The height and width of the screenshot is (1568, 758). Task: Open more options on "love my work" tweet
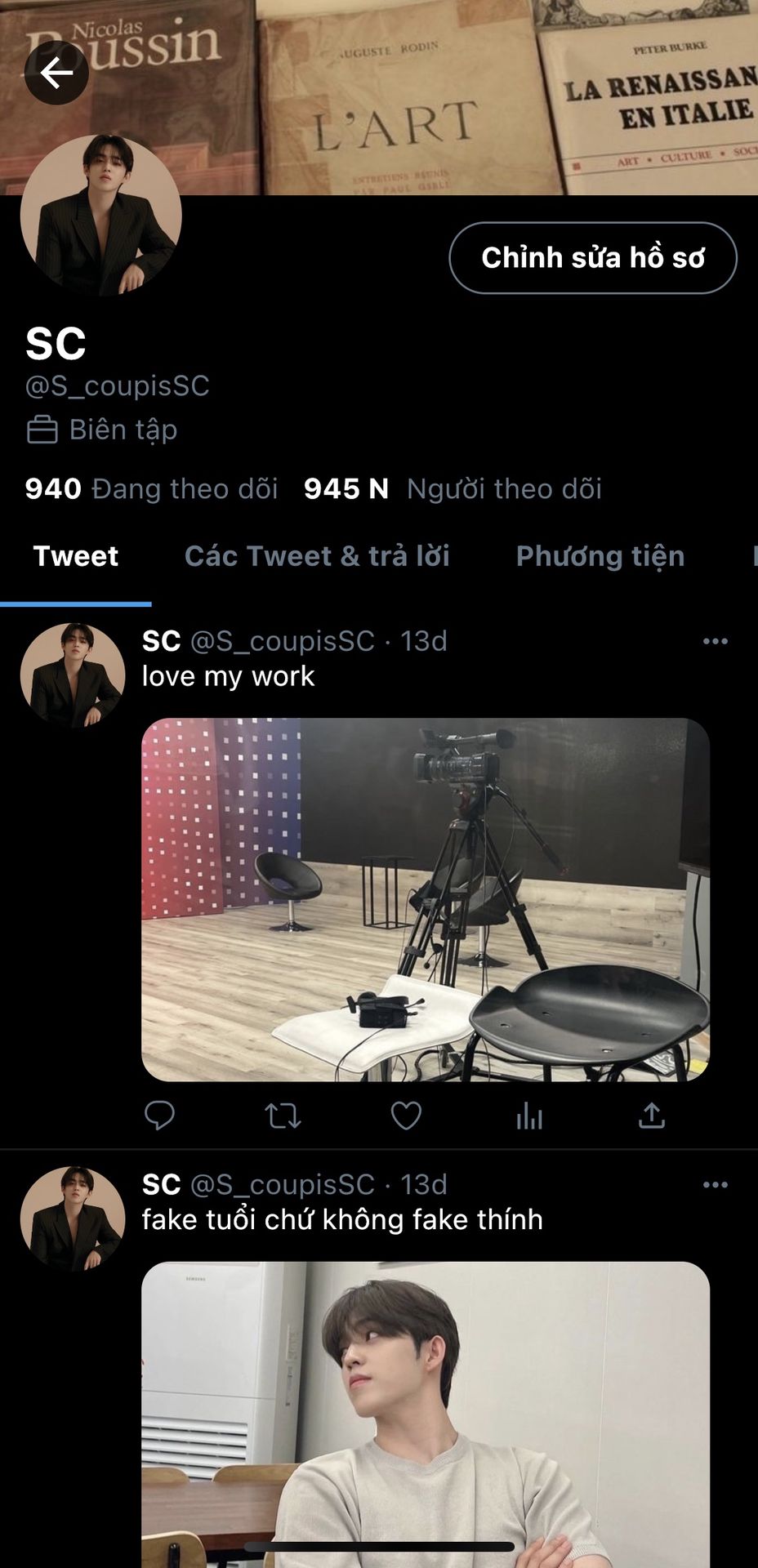715,641
